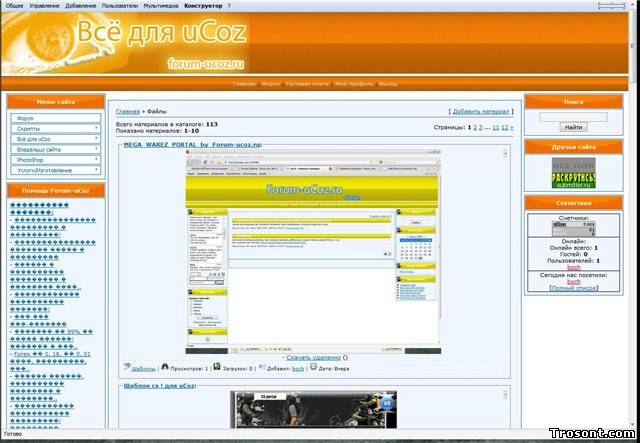This screenshot has width=640, height=443.
Task: Expand Услуги/Изготовление submenu arrow
Action: [96, 170]
